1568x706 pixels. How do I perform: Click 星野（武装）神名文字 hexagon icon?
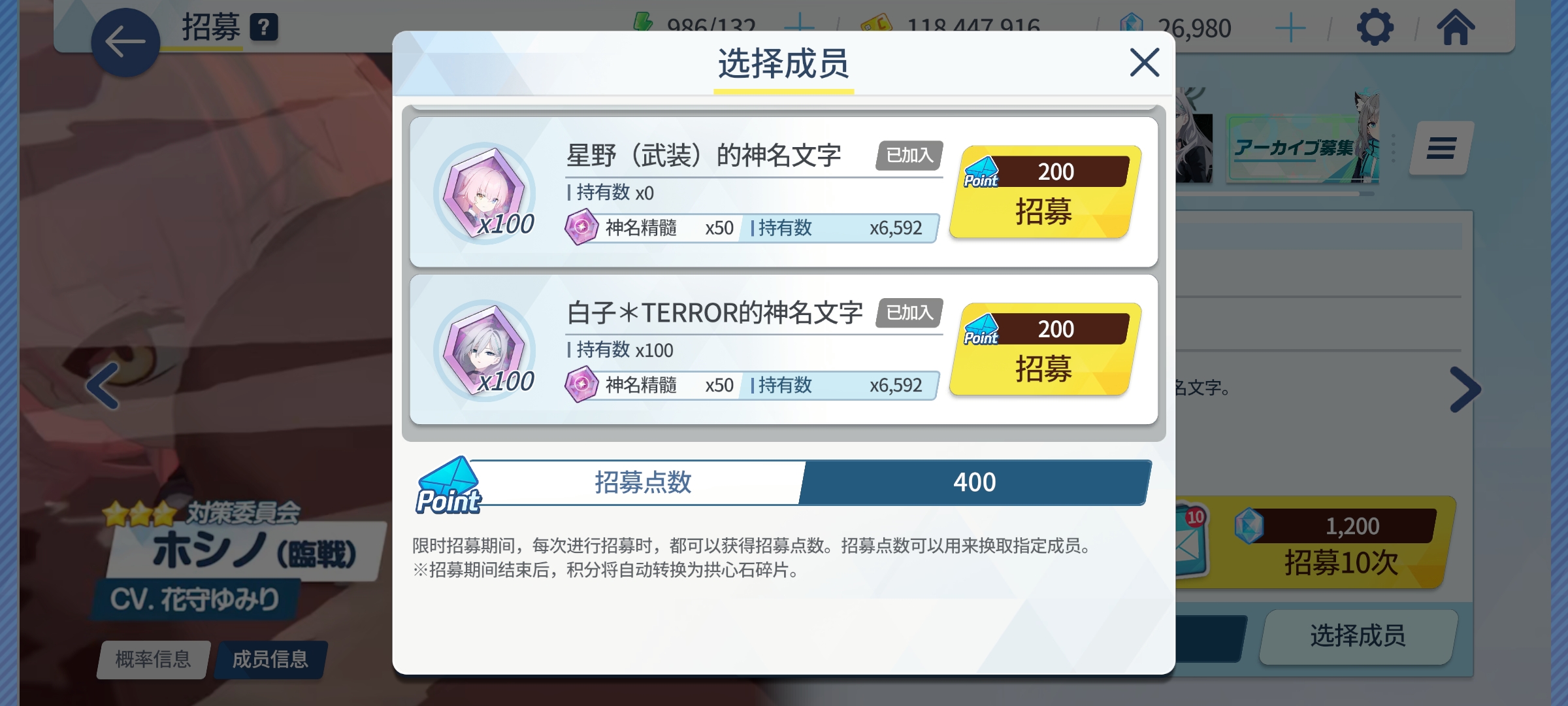(x=484, y=193)
